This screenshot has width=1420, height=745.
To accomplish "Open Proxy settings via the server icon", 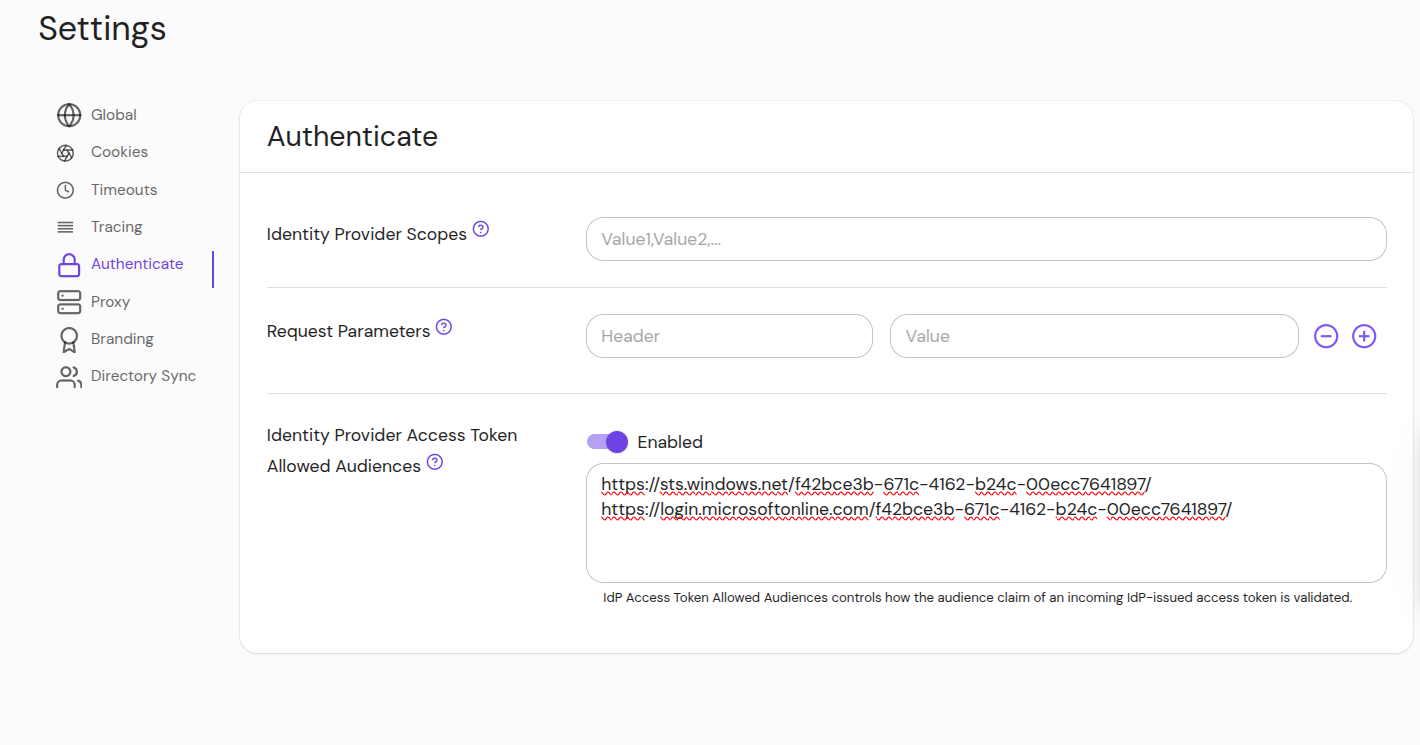I will pos(69,301).
